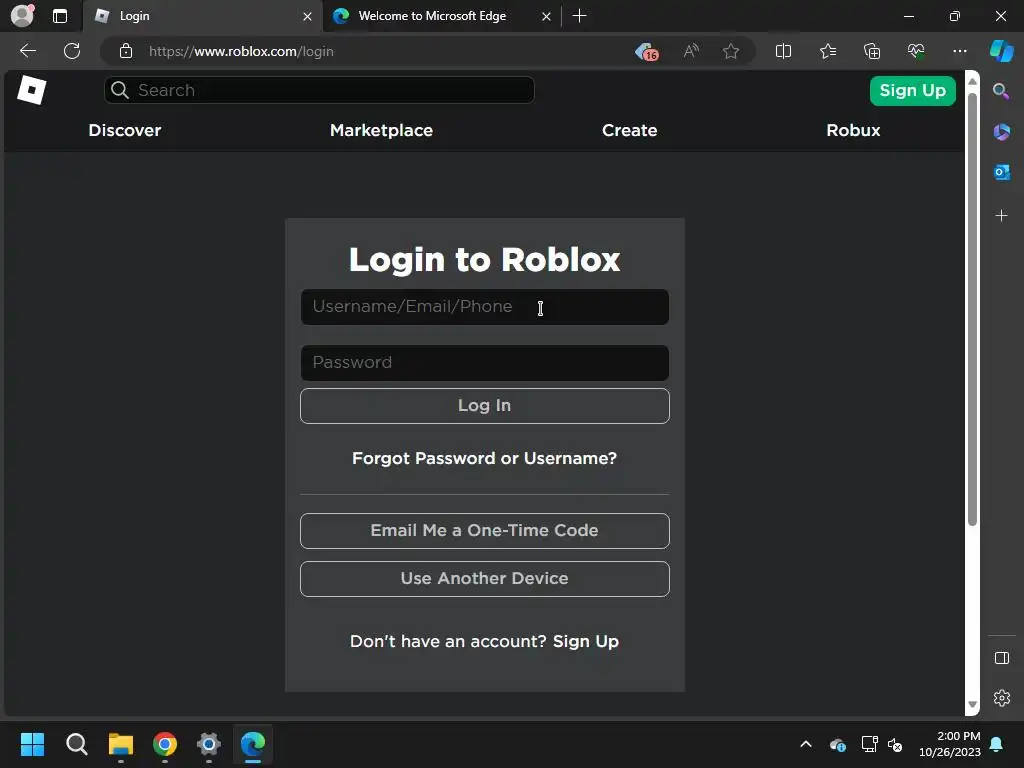Click the scrollbar up arrow
The height and width of the screenshot is (768, 1024).
click(x=972, y=81)
